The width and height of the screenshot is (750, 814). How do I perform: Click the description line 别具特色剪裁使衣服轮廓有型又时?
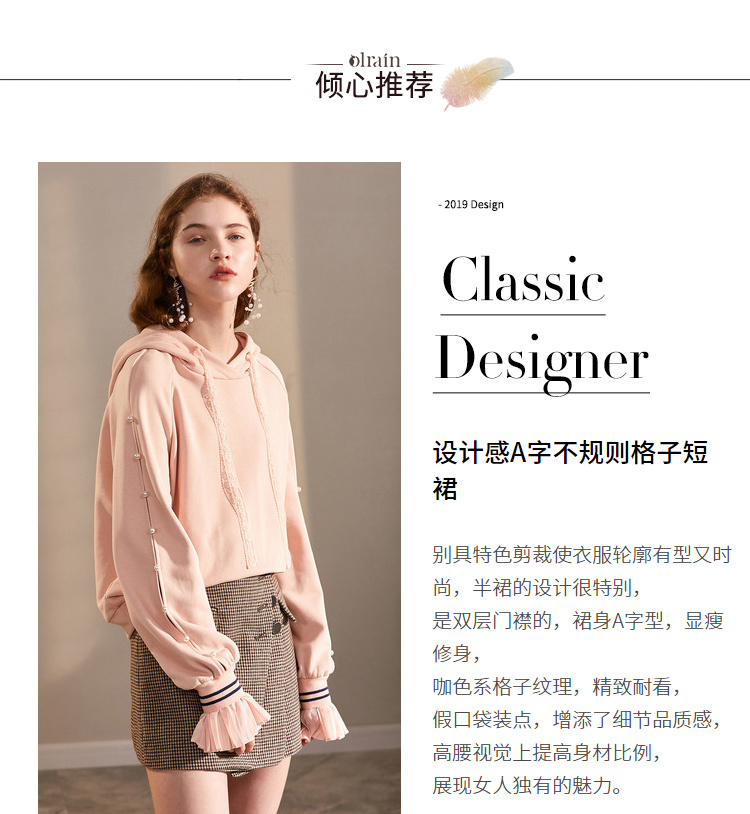582,554
